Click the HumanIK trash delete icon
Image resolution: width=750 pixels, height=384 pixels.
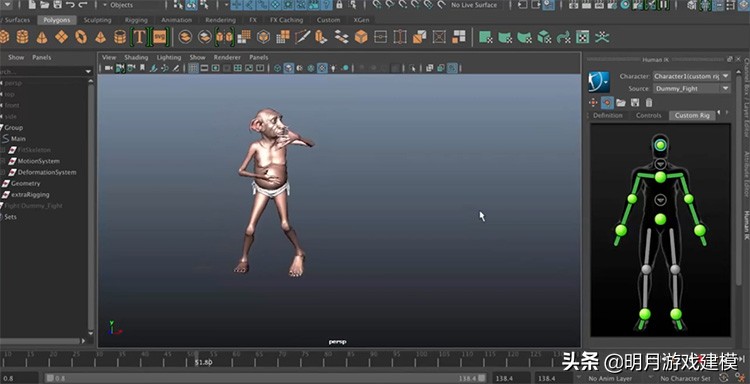[x=649, y=102]
